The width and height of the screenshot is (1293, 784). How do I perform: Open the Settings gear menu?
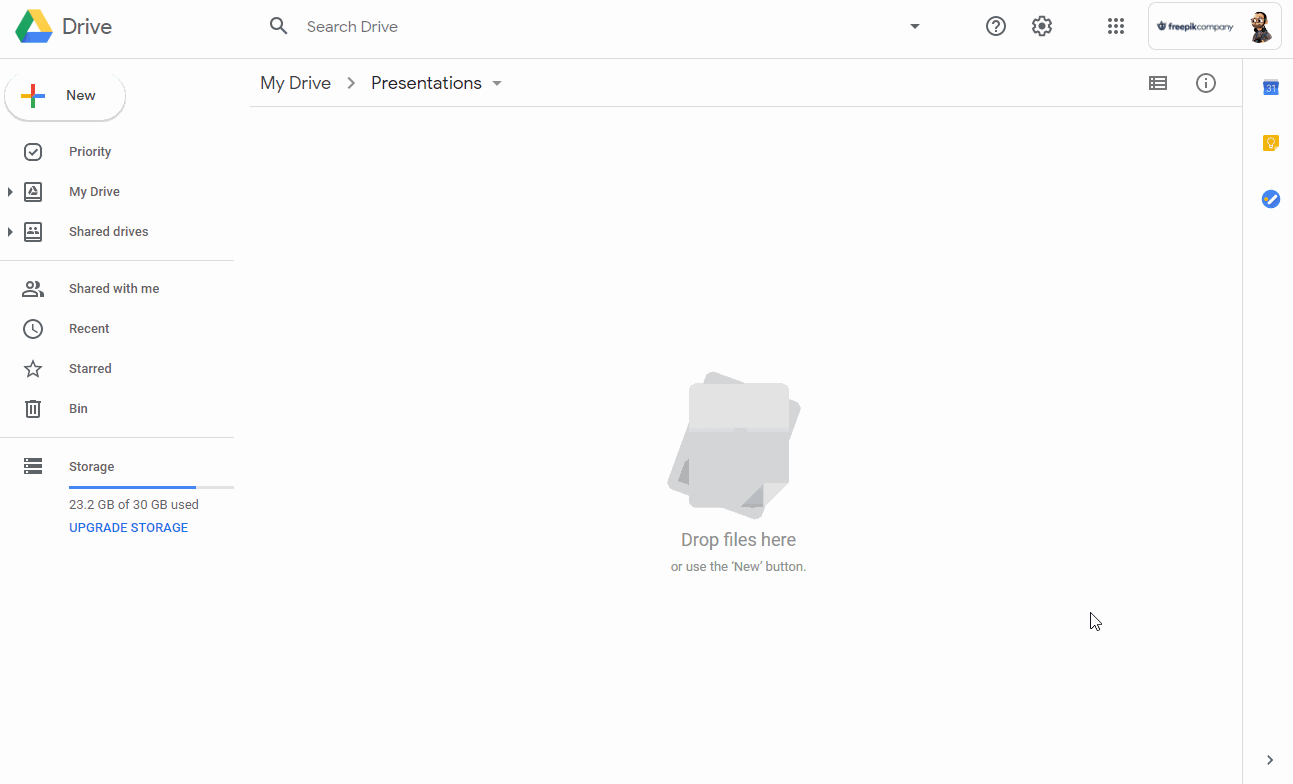[x=1042, y=27]
